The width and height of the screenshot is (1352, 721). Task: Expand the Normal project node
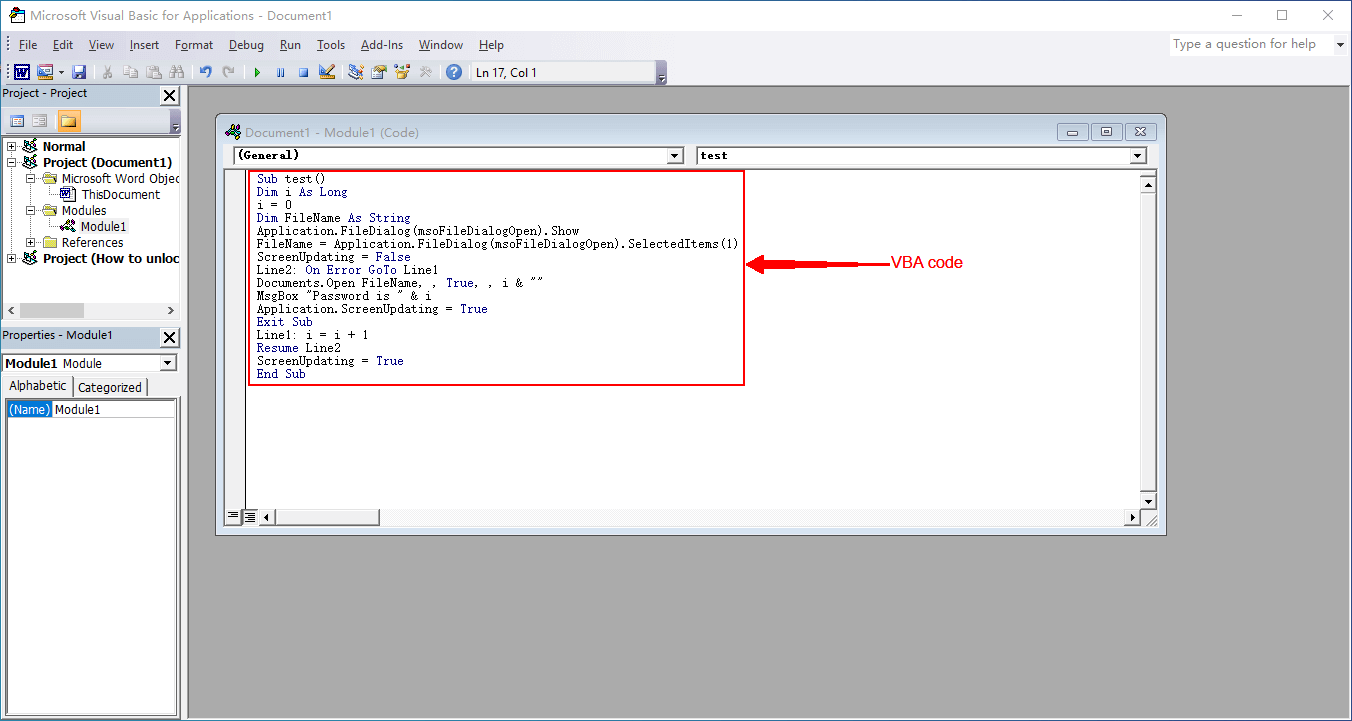[12, 146]
